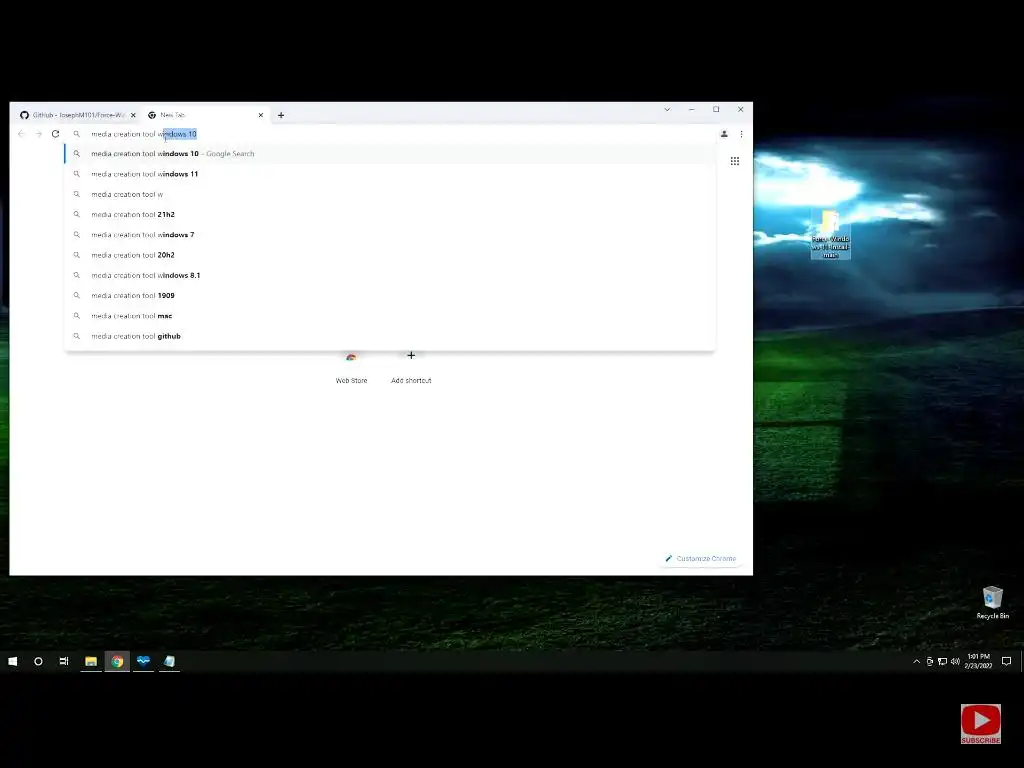Screen dimensions: 1024x768
Task: Select Recycle Bin desktop icon
Action: pyautogui.click(x=993, y=603)
